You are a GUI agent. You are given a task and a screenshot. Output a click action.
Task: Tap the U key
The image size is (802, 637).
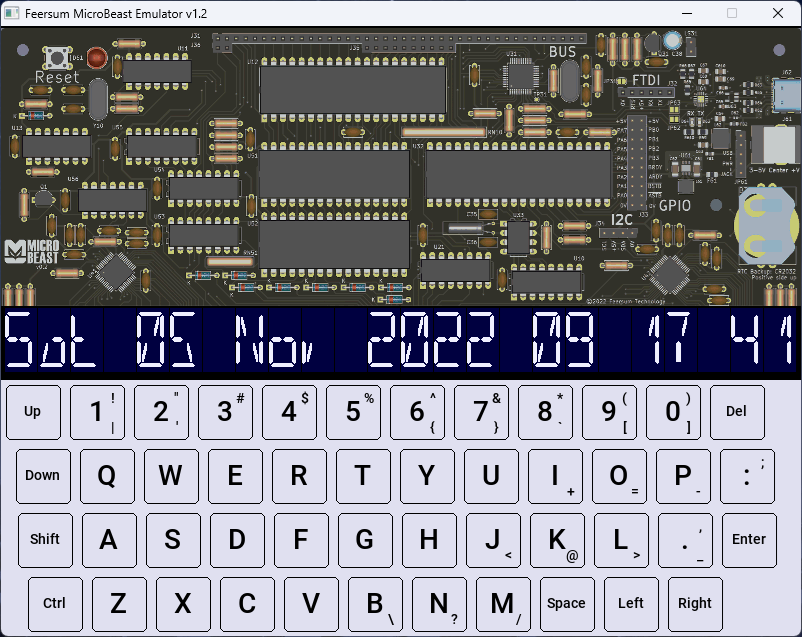pos(491,476)
